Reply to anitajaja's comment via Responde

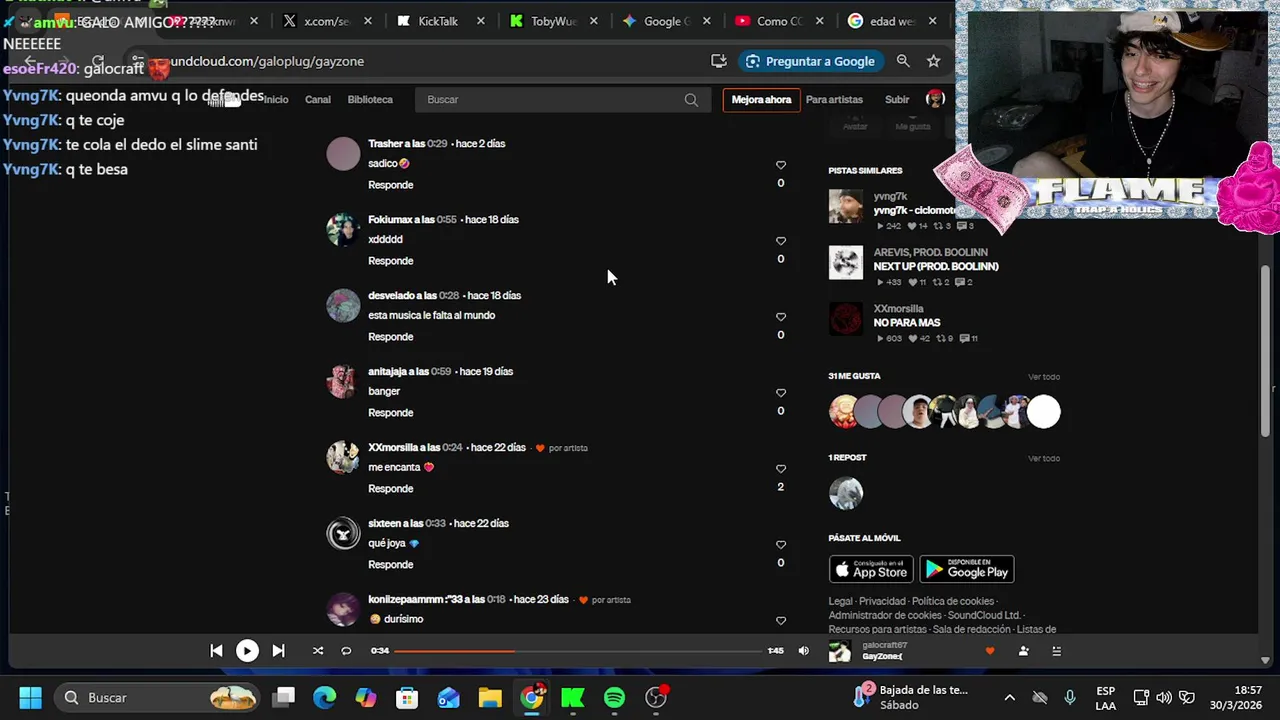(x=390, y=413)
